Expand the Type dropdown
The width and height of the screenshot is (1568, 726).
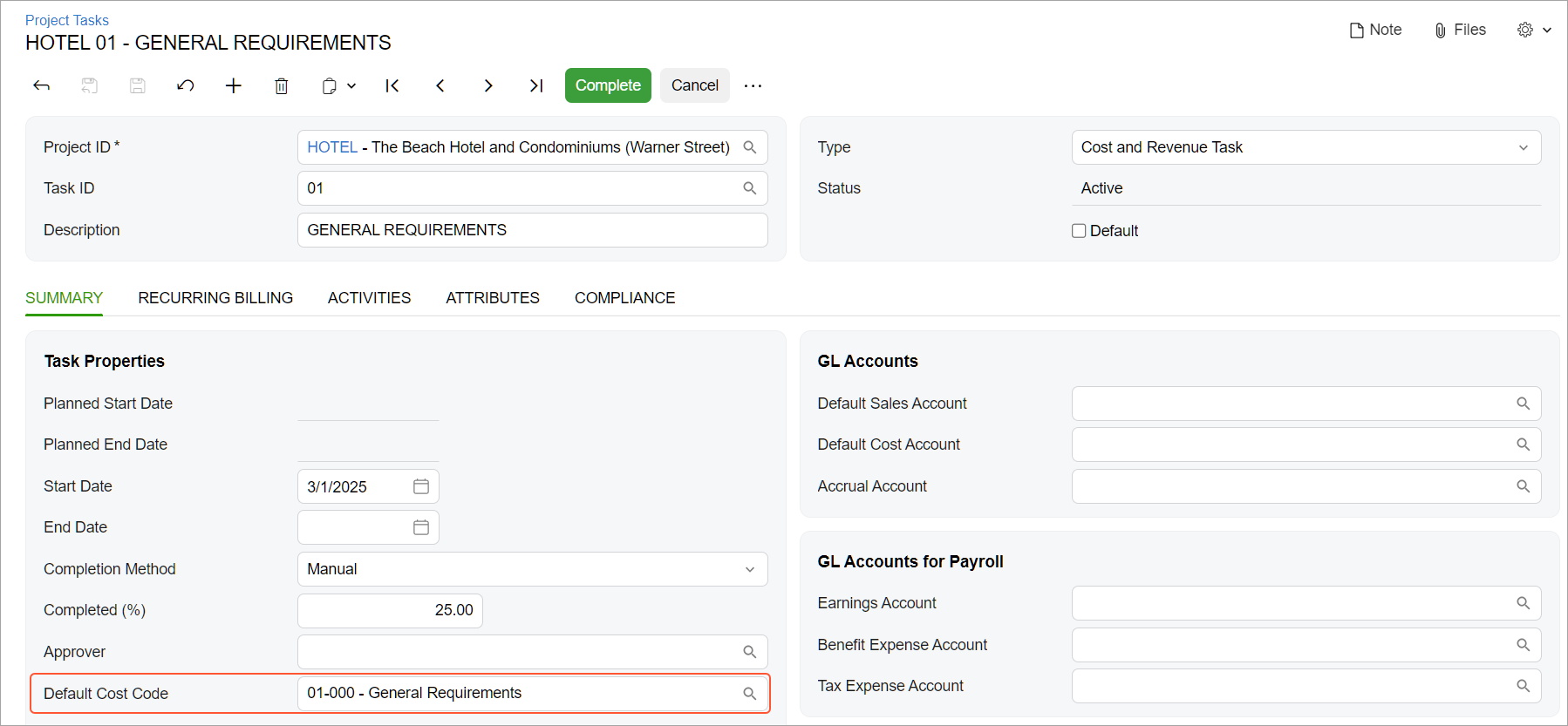pos(1523,147)
